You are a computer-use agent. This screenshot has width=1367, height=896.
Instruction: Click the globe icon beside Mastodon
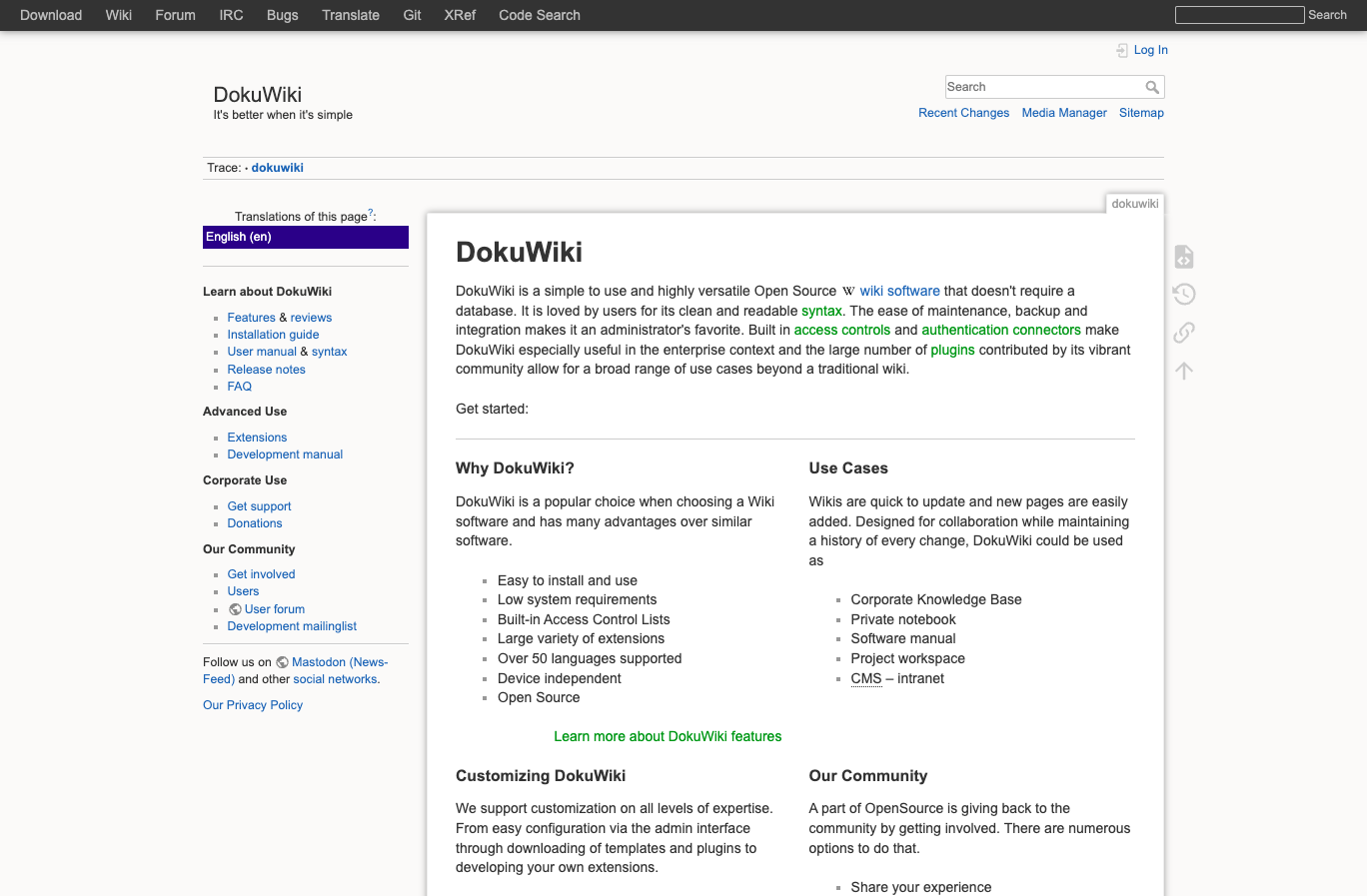point(282,662)
